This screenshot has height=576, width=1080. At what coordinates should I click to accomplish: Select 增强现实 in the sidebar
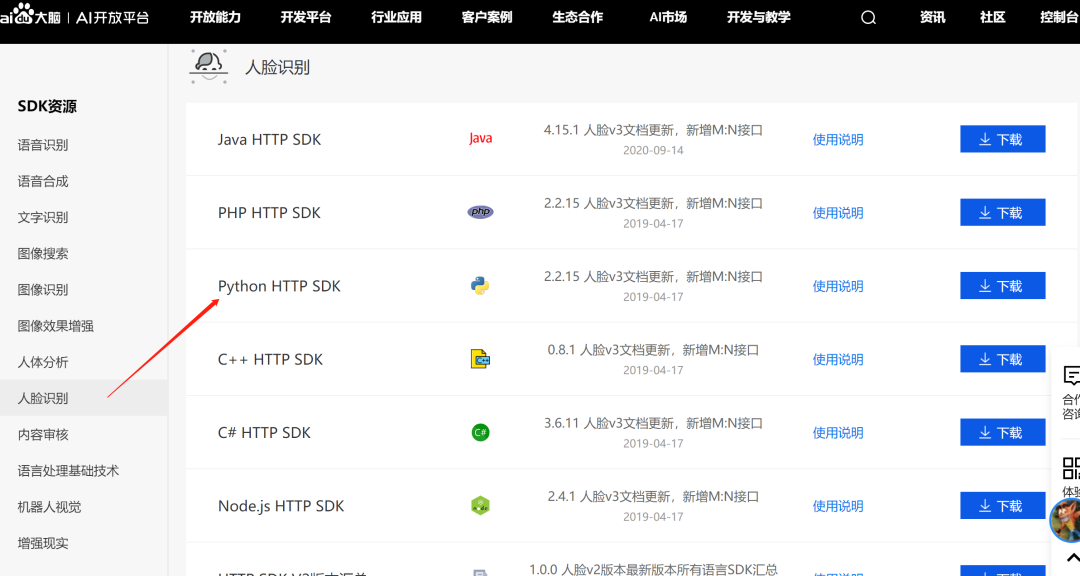tap(43, 543)
